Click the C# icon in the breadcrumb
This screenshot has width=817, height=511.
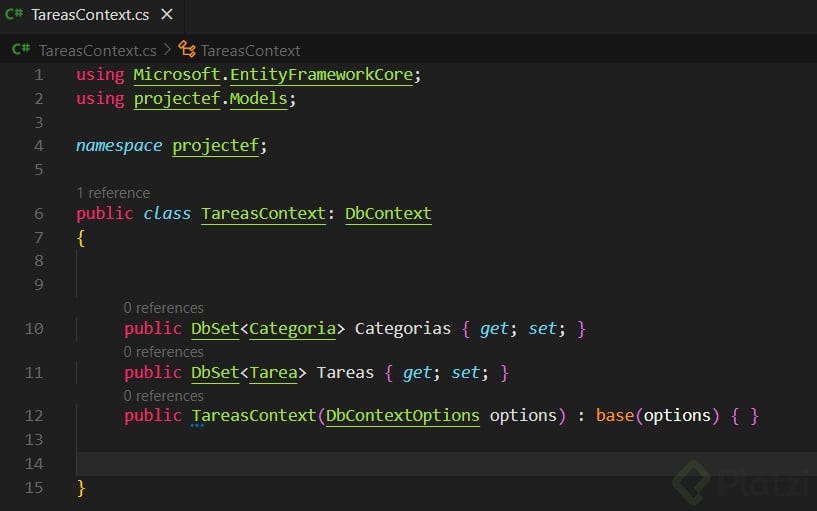click(21, 50)
